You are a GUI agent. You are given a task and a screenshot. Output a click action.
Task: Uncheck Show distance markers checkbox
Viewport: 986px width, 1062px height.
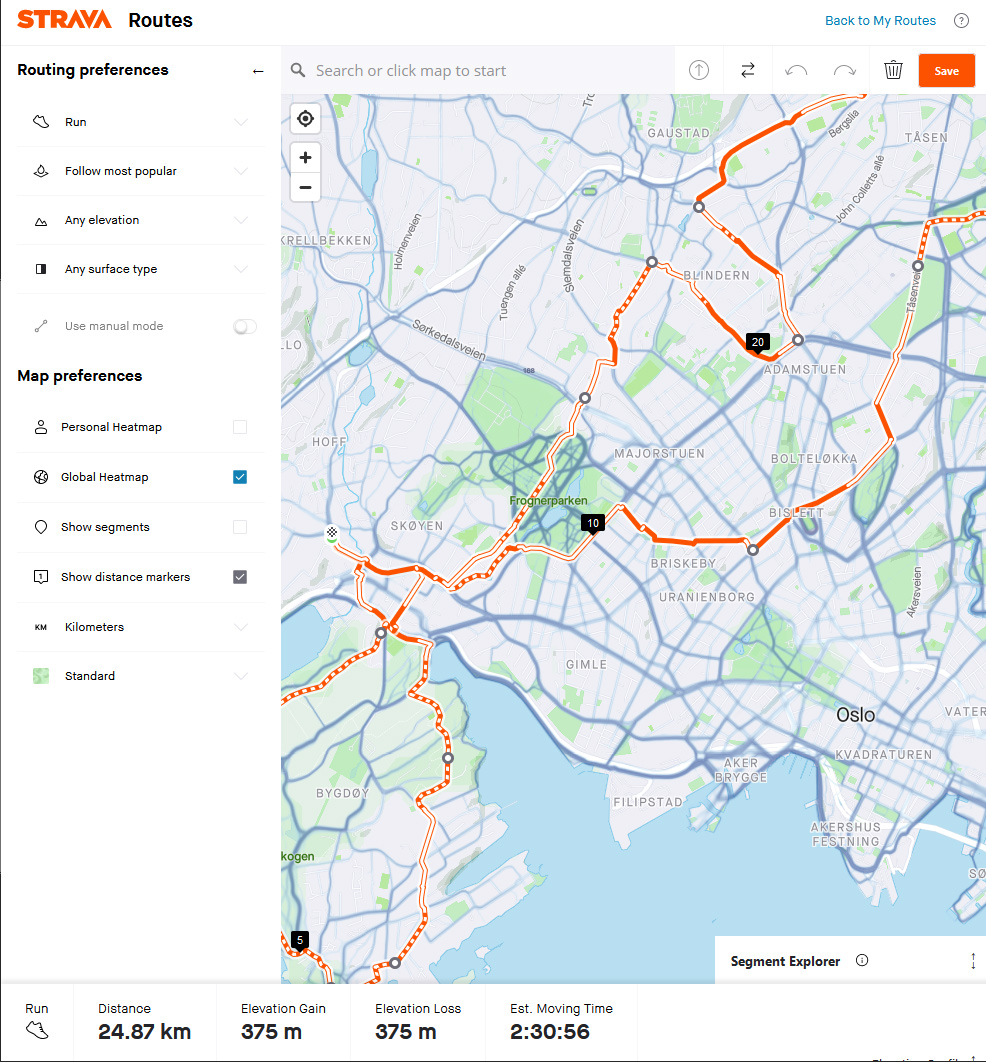click(240, 577)
